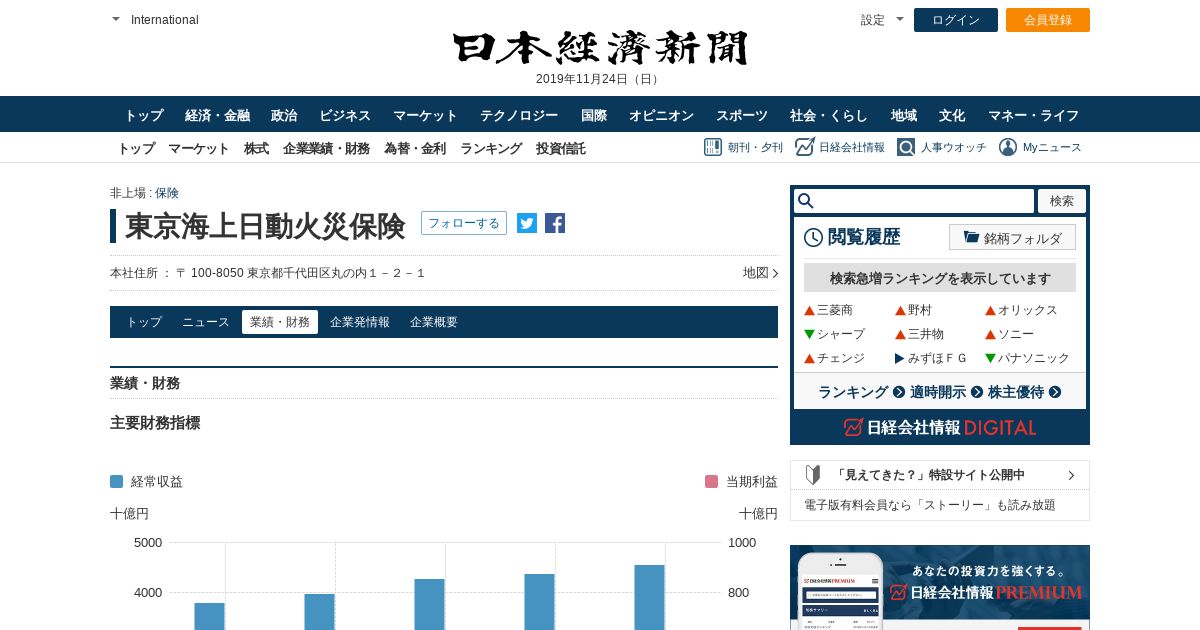Click フォローする button
1200x630 pixels.
464,223
